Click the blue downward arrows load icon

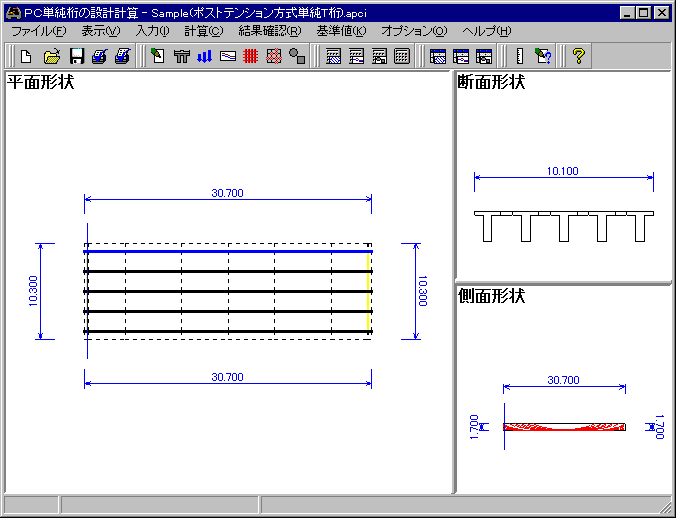click(x=205, y=57)
